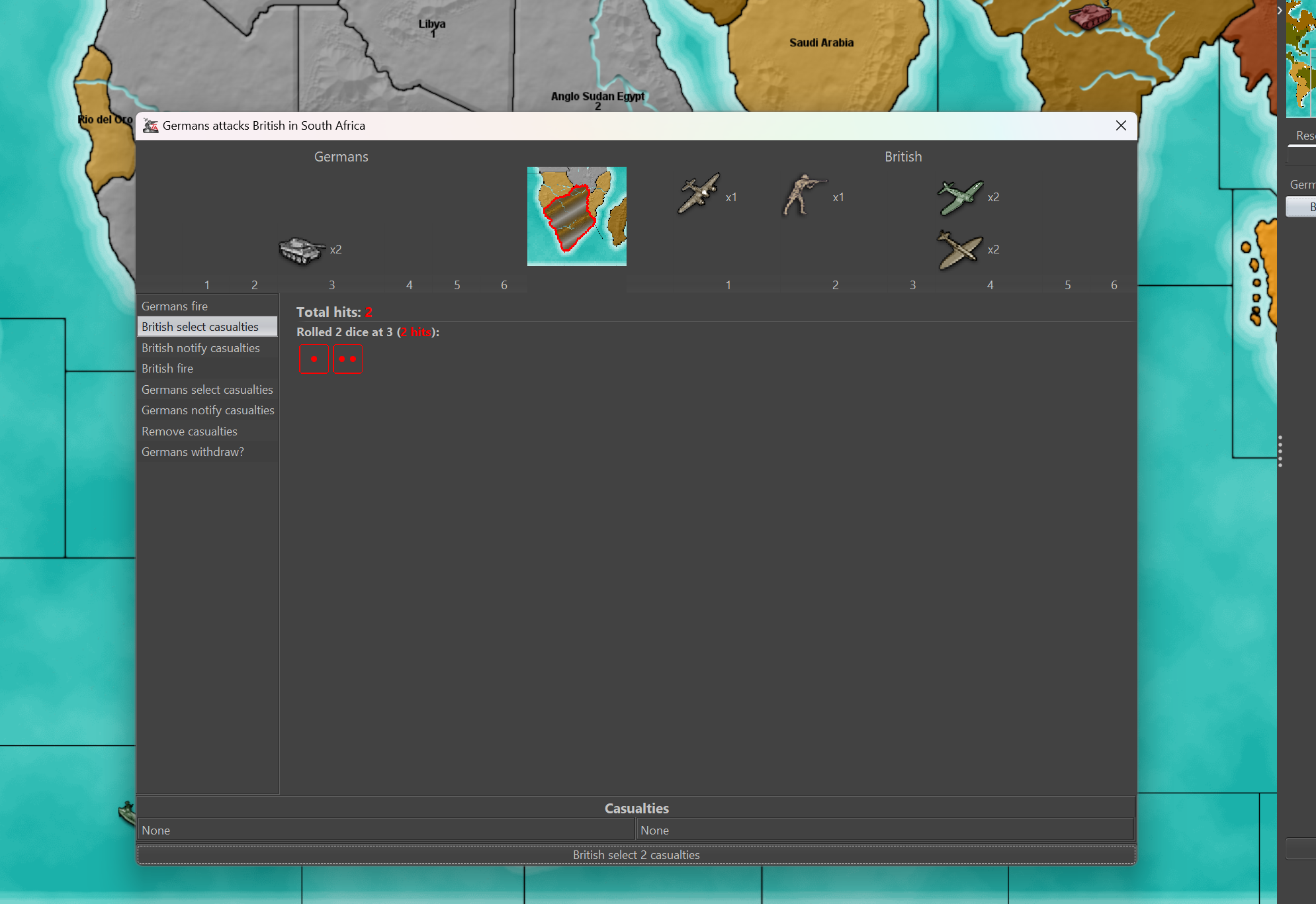Viewport: 1316px width, 904px height.
Task: Click the 'British select 2 casualties' button
Action: 636,855
